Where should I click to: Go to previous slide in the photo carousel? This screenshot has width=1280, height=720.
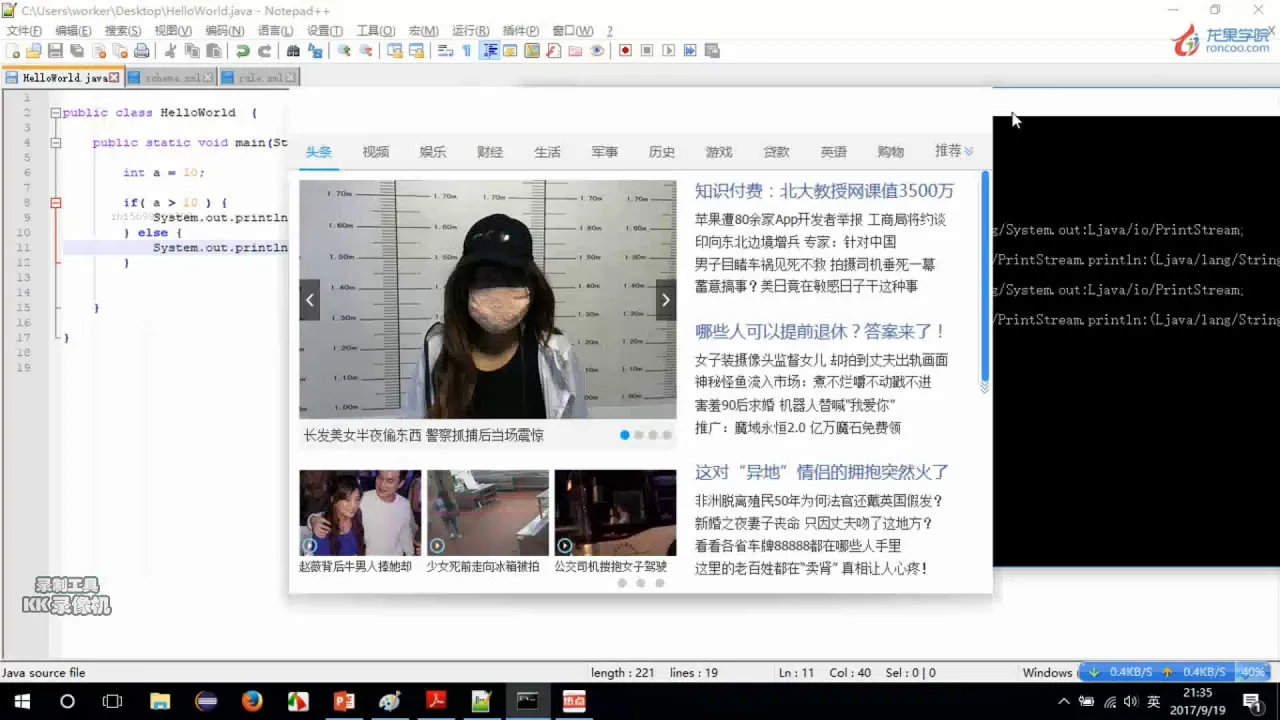(x=309, y=300)
